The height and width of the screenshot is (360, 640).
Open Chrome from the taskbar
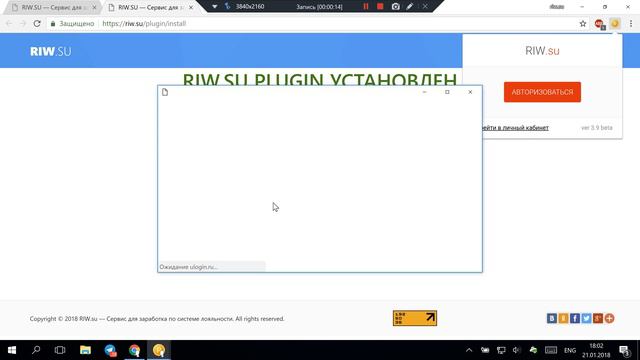[134, 350]
